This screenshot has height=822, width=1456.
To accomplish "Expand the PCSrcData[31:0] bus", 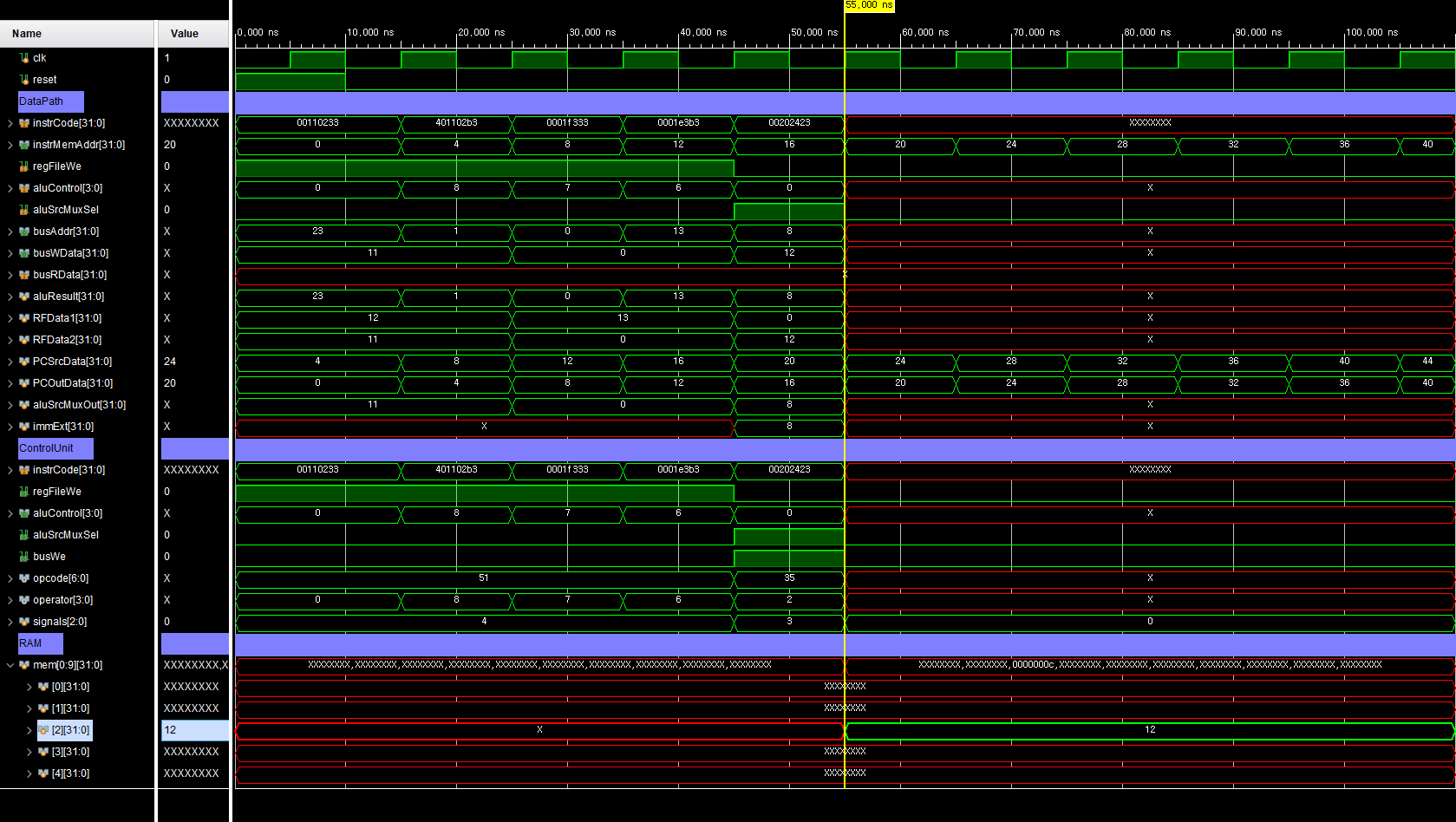I will tap(10, 362).
